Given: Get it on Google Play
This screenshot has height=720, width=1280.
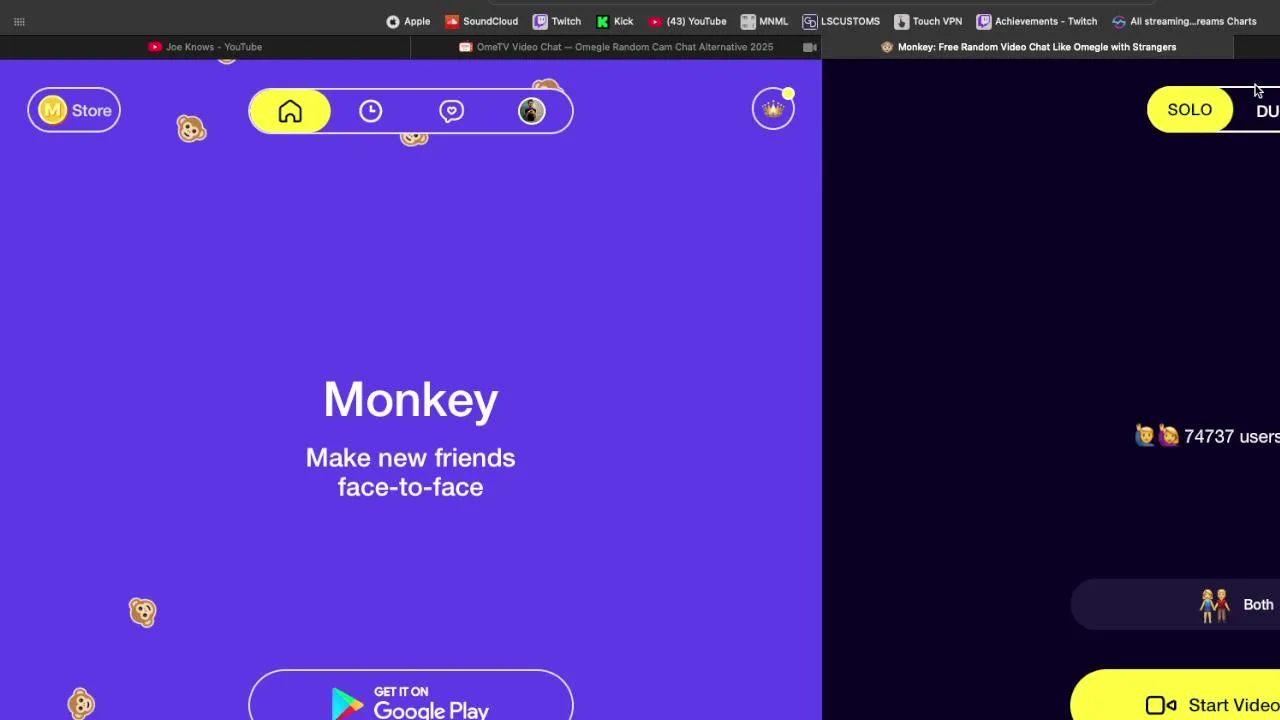Looking at the screenshot, I should click(x=411, y=696).
